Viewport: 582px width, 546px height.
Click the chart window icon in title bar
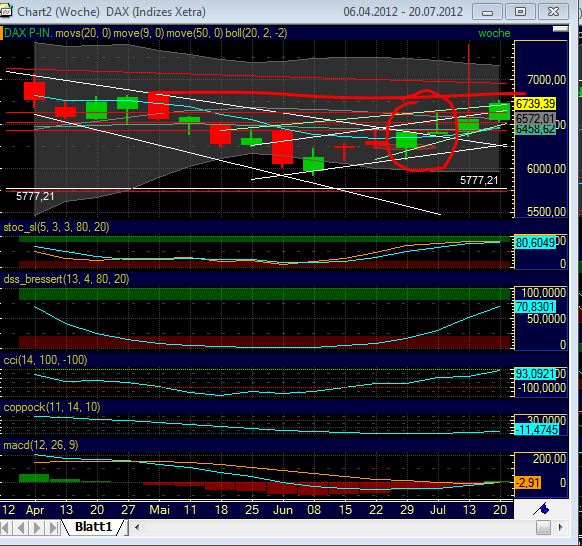tap(6, 11)
